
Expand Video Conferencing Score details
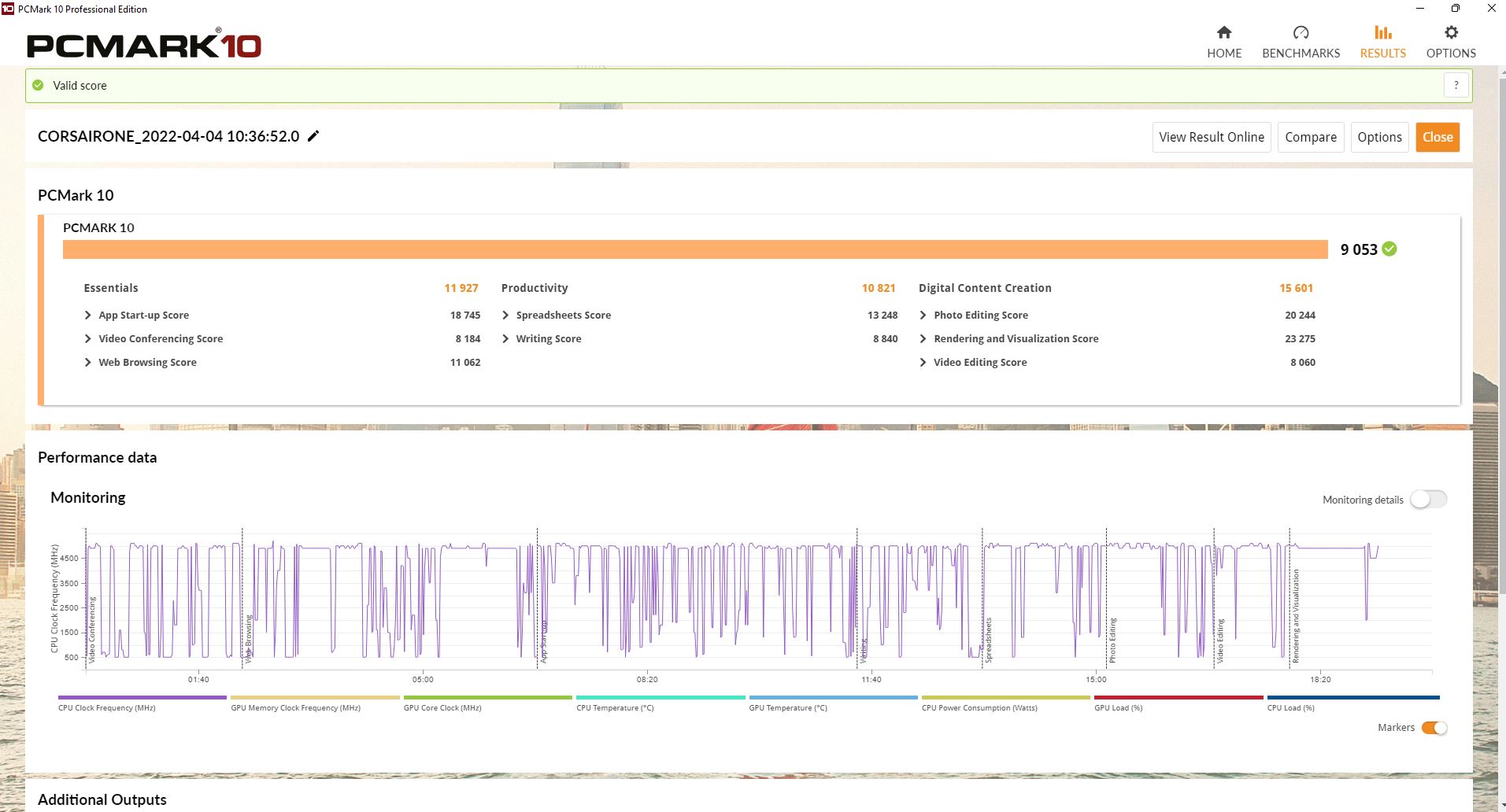pos(88,338)
